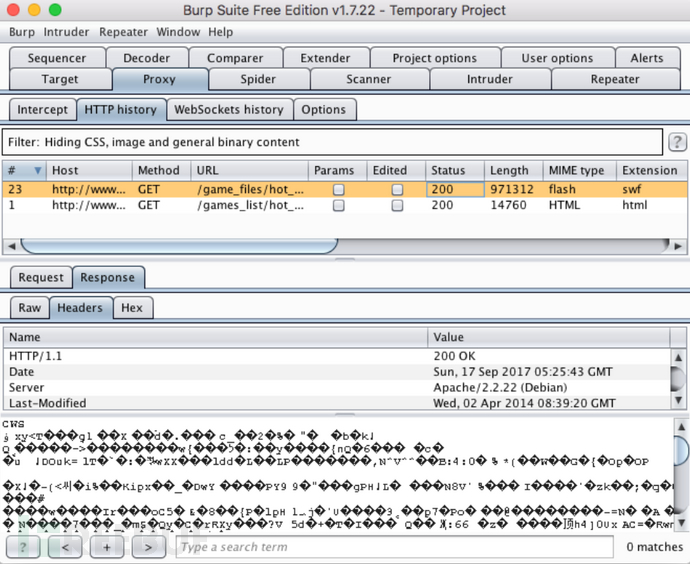Switch to the Comparer tab
This screenshot has width=690, height=564.
point(235,58)
